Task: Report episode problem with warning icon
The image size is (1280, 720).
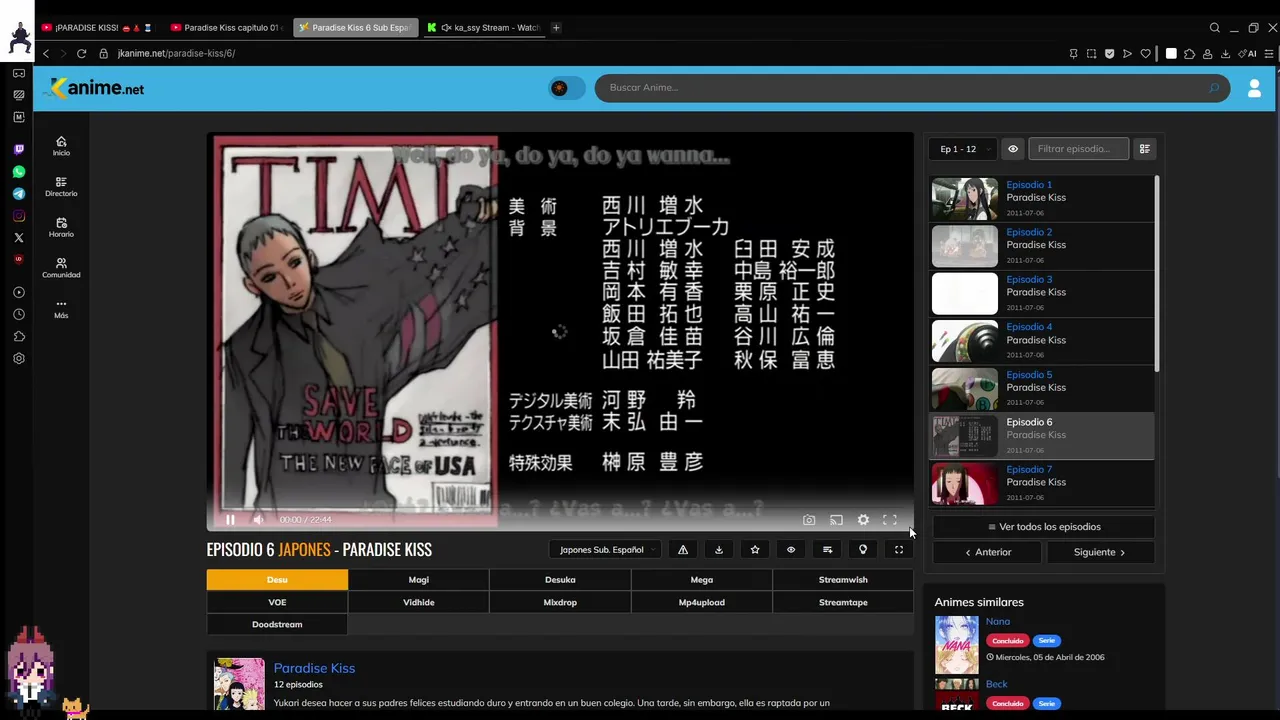Action: 683,549
